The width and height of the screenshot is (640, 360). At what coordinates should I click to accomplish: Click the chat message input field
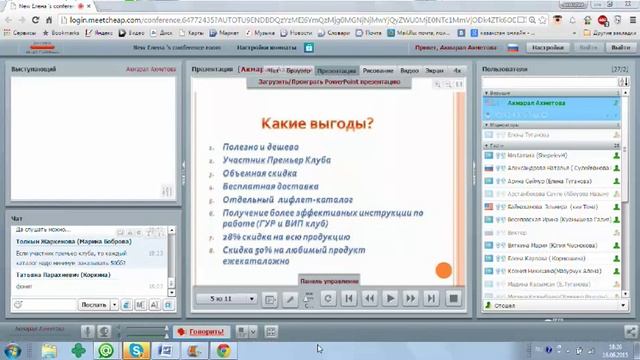(49, 305)
